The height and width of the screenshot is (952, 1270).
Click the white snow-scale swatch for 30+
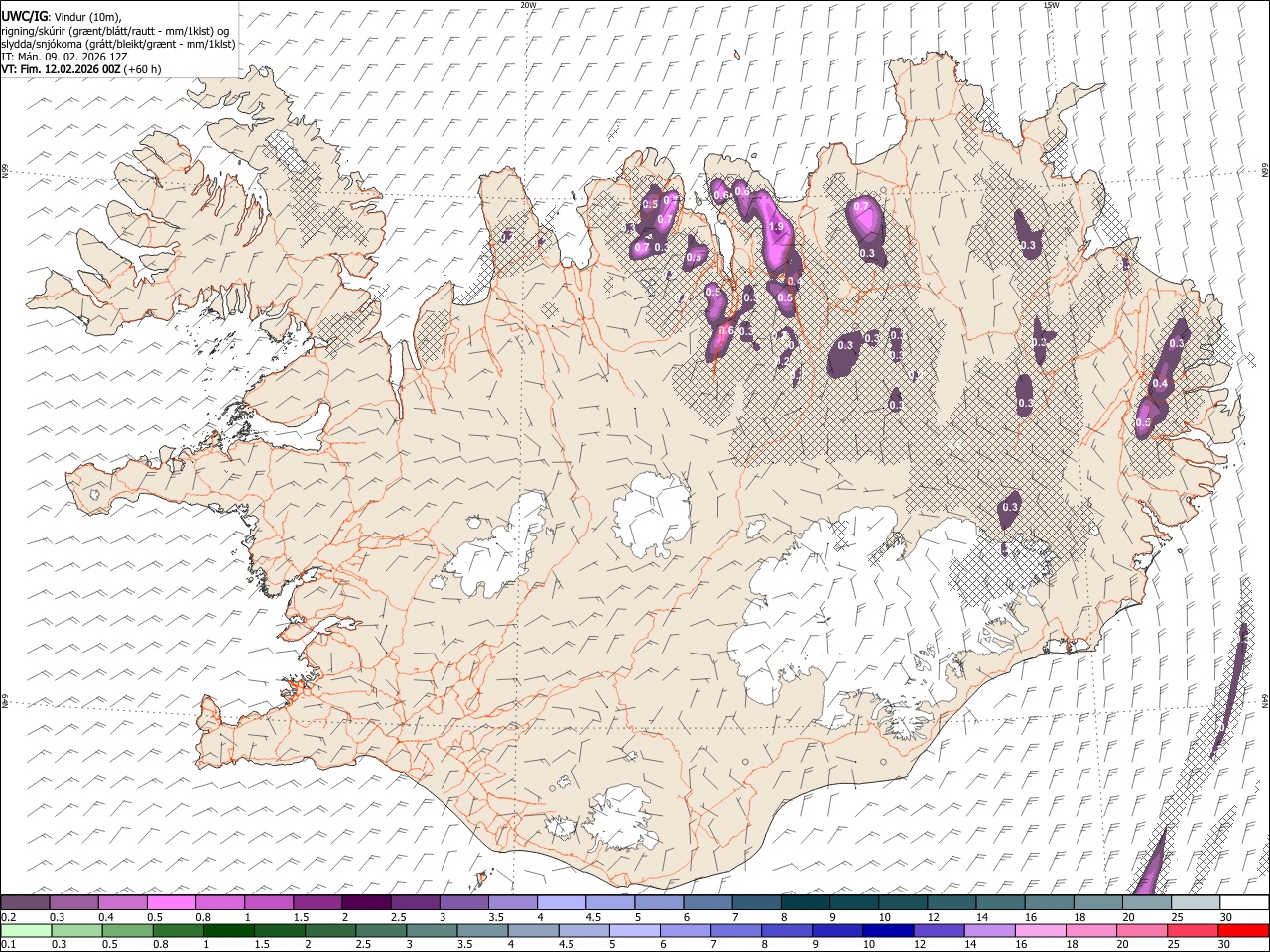point(1242,902)
